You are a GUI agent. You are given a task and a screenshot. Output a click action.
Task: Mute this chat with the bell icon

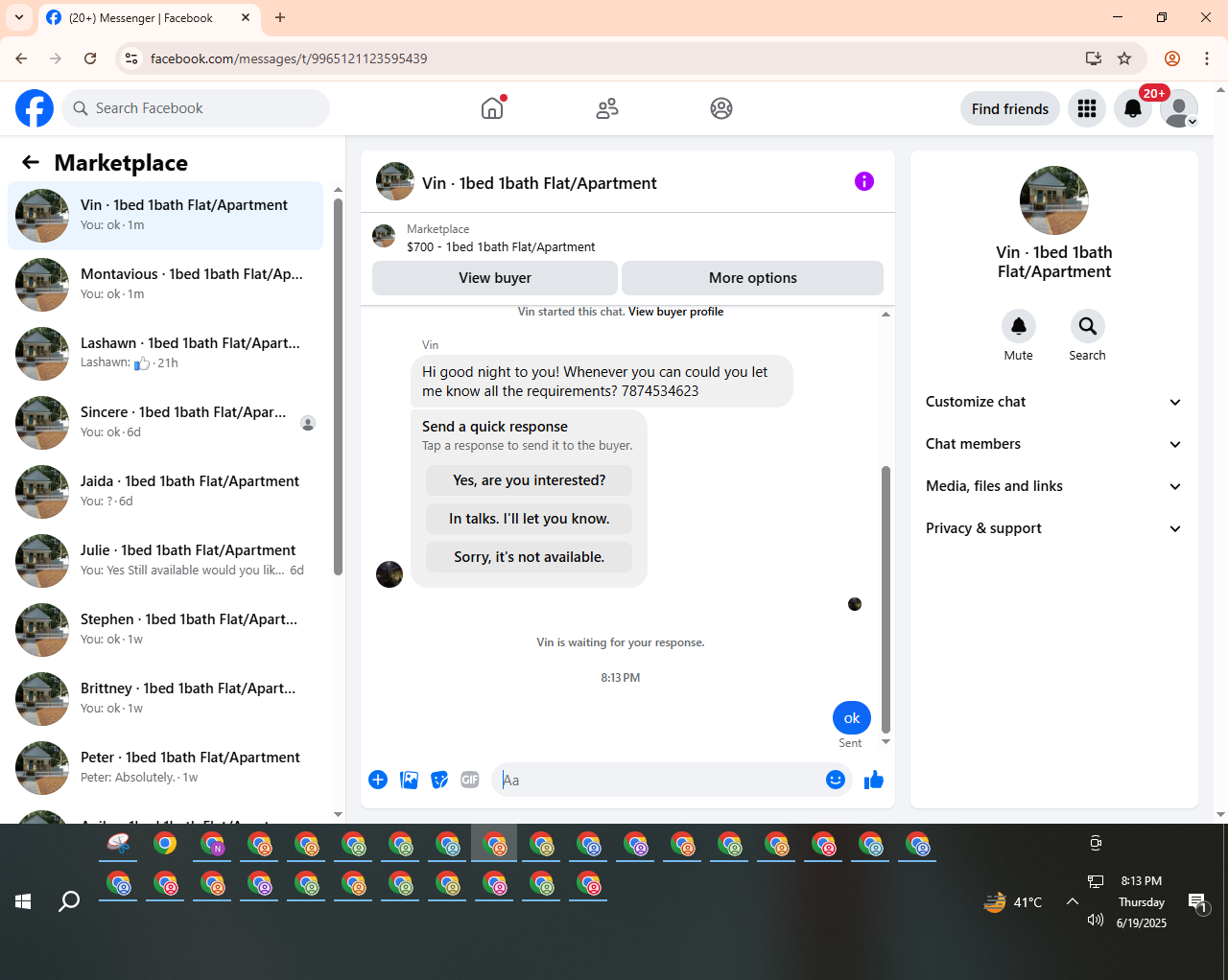tap(1019, 326)
